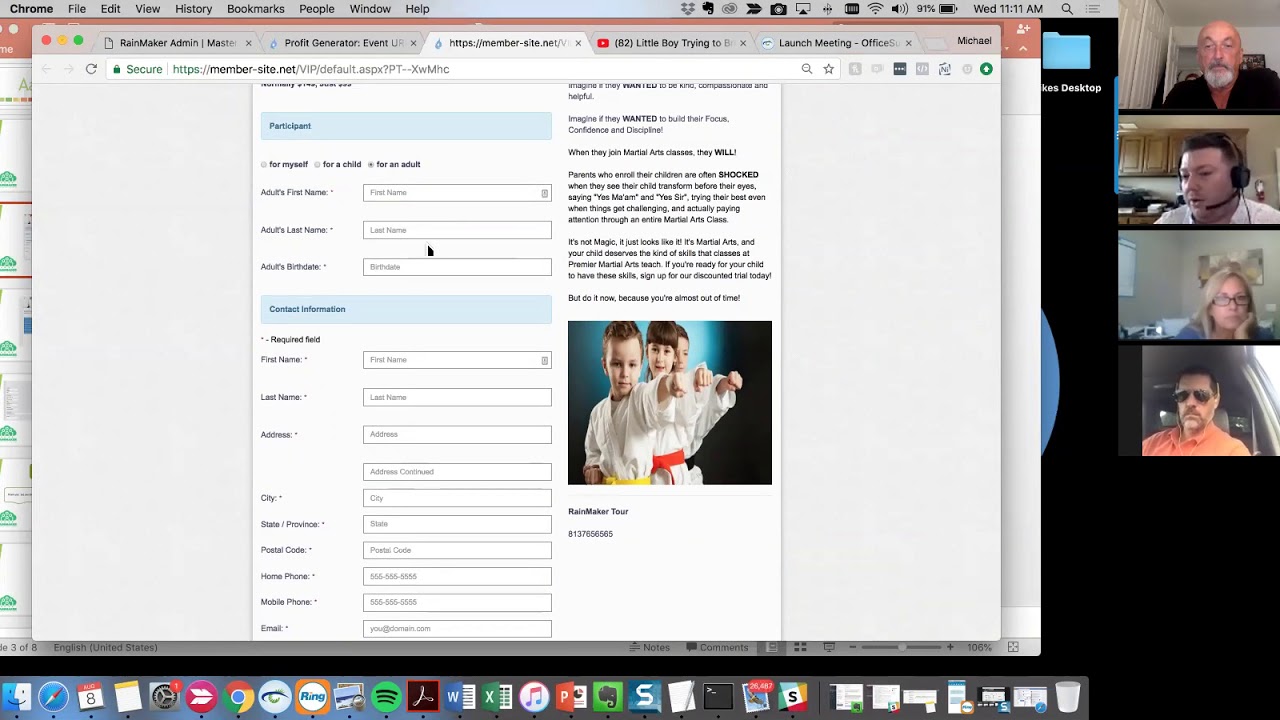
Task: Open Wi-Fi status in the menu bar
Action: [876, 9]
